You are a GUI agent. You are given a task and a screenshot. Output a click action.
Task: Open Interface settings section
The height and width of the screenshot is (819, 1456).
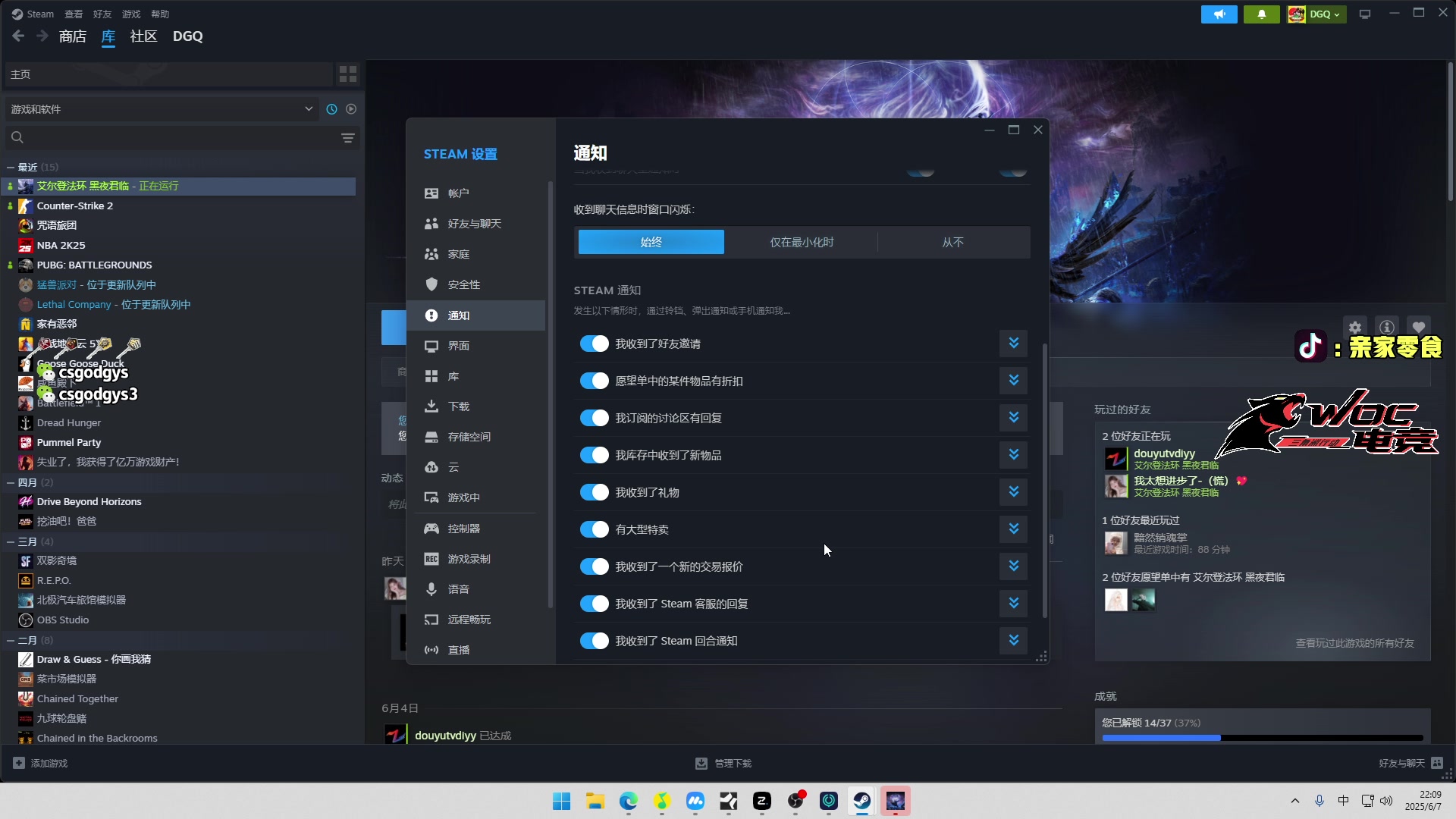coord(475,346)
